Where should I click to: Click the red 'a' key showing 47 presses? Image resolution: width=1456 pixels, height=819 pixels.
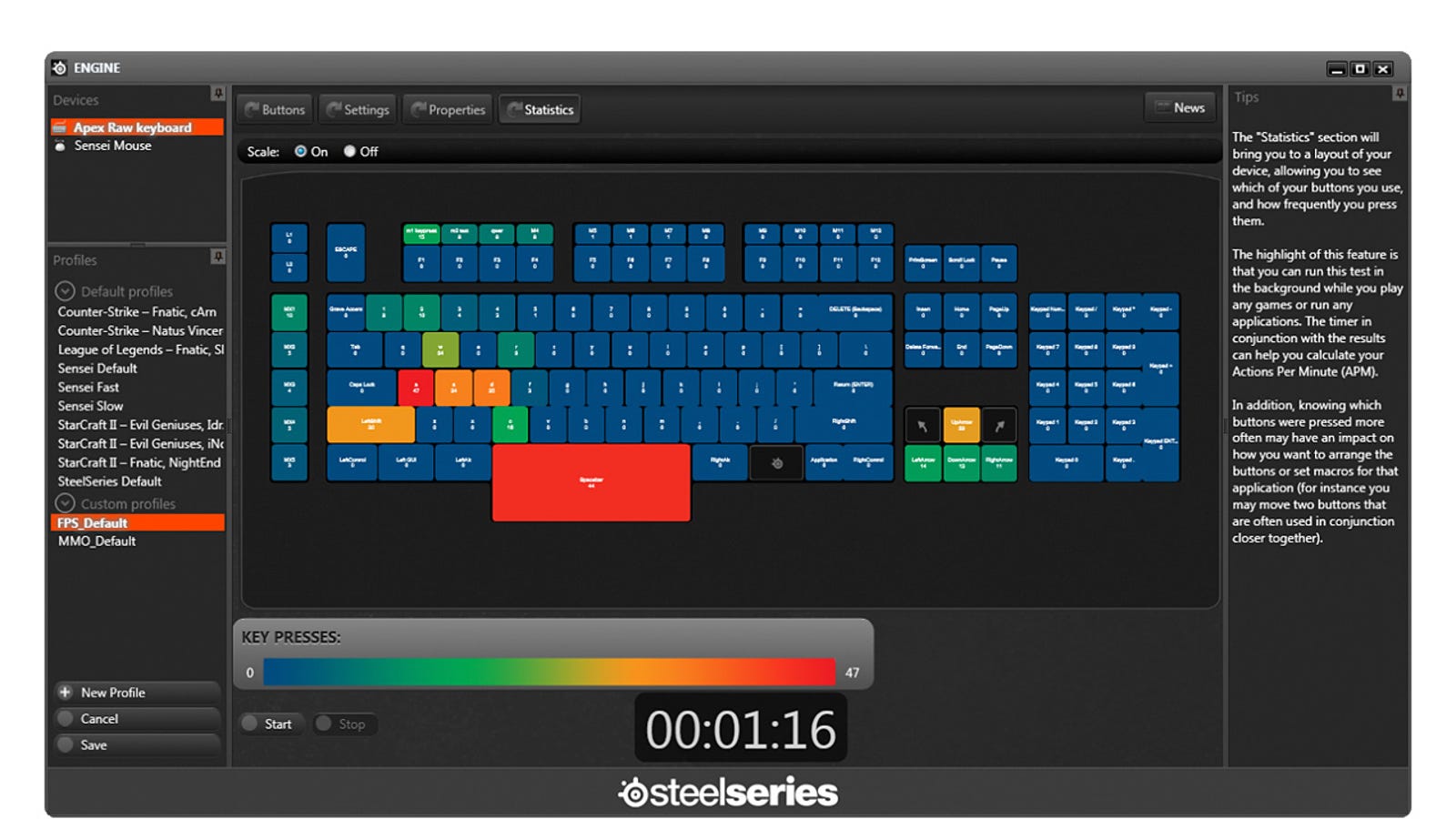416,388
